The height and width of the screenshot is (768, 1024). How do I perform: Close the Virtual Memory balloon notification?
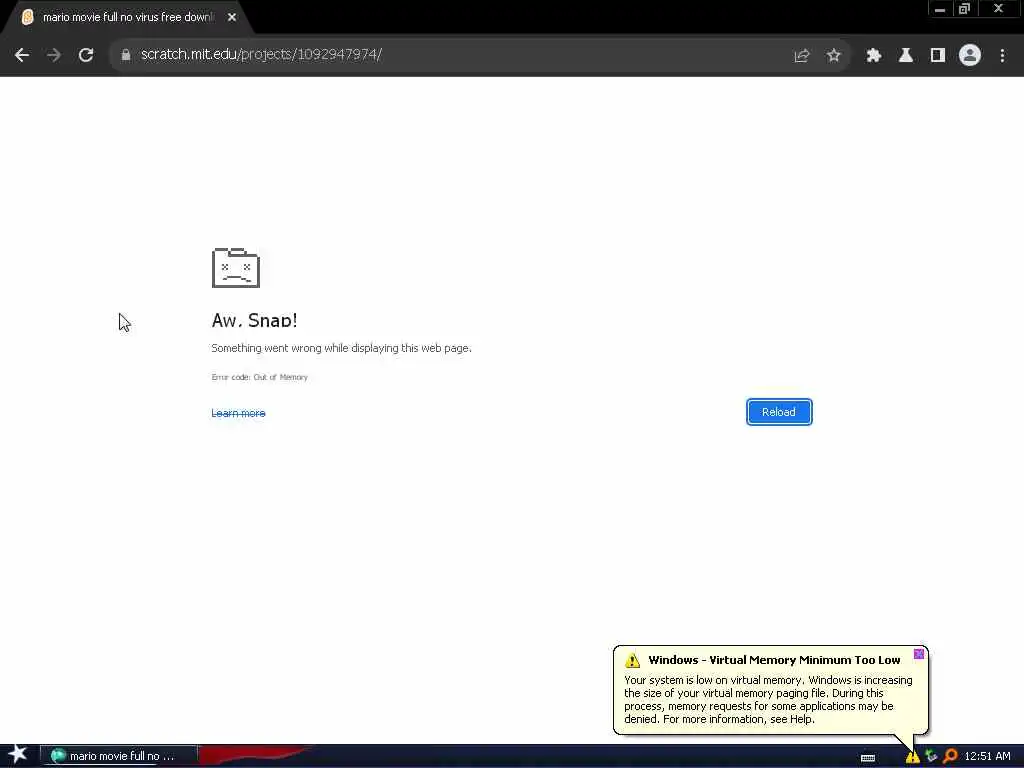919,654
